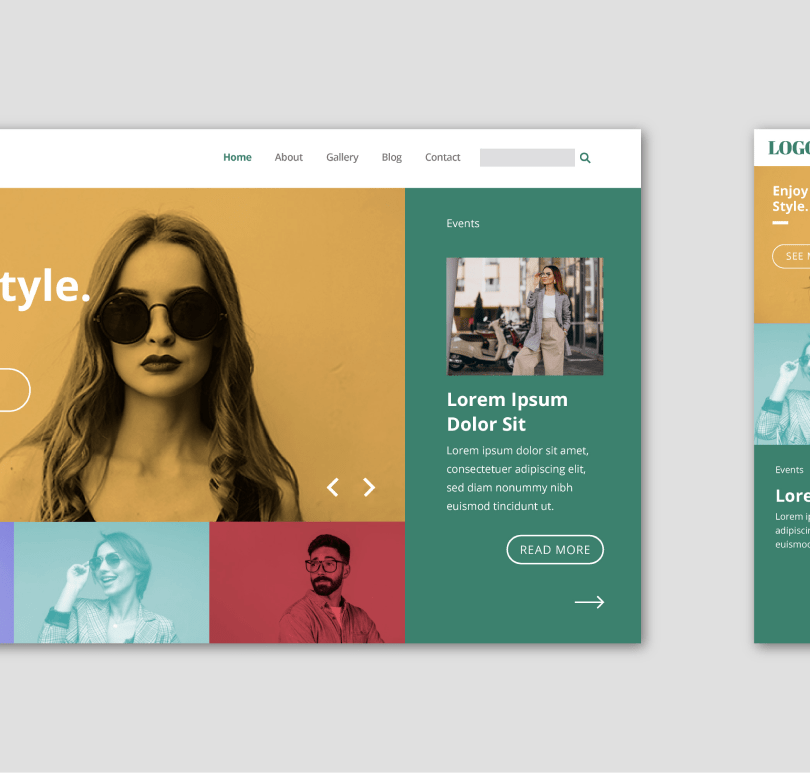This screenshot has height=774, width=811.
Task: Click the search magnifier icon
Action: point(584,157)
